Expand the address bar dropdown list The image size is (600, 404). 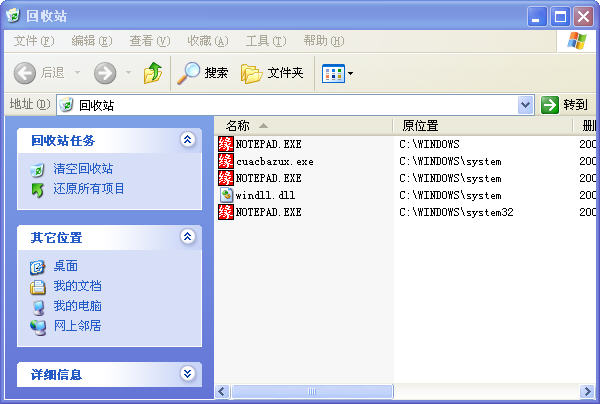coord(525,104)
